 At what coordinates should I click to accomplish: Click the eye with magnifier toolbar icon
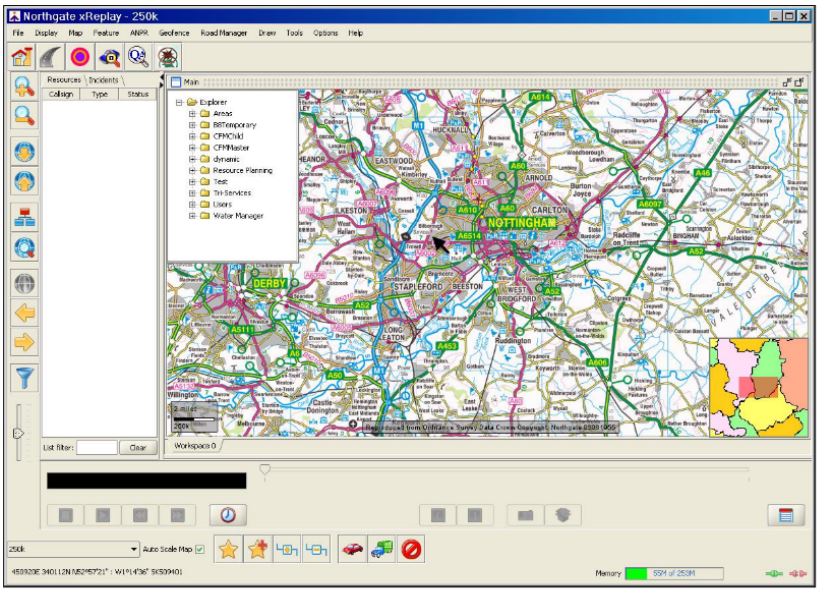[109, 57]
